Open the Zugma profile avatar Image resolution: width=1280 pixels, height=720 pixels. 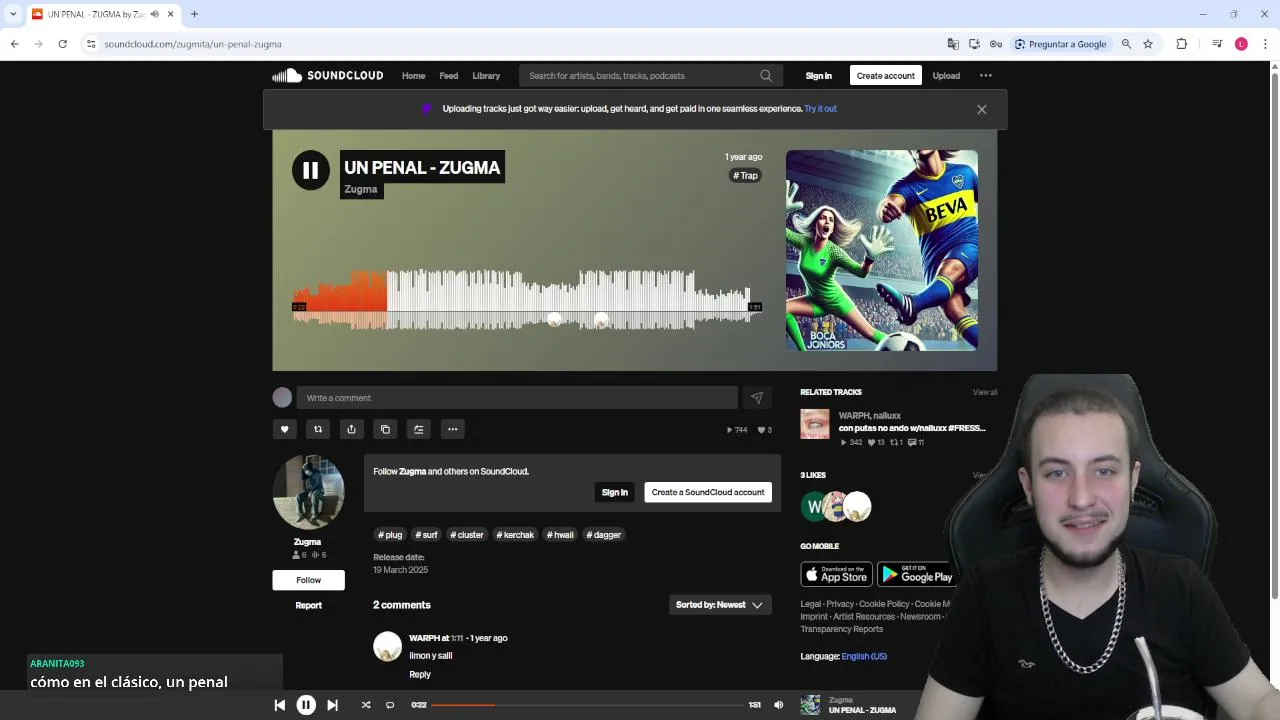[x=309, y=491]
